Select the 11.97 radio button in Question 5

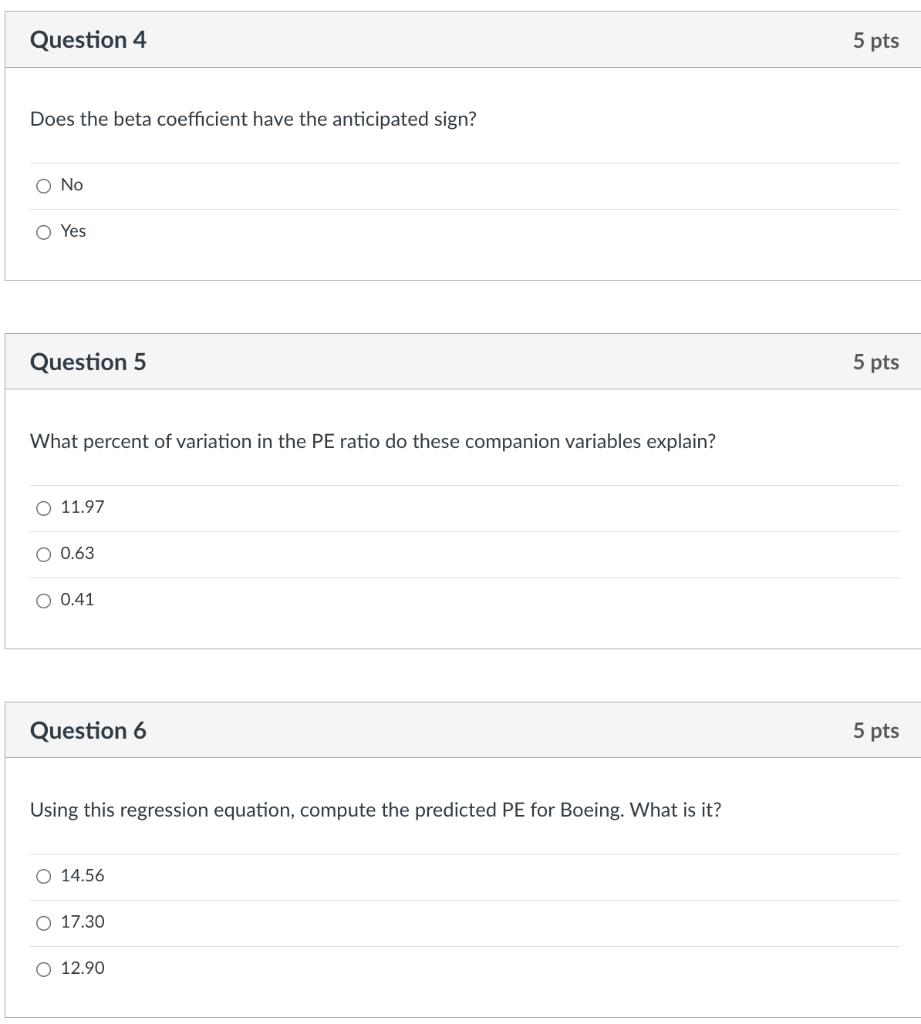pos(43,508)
